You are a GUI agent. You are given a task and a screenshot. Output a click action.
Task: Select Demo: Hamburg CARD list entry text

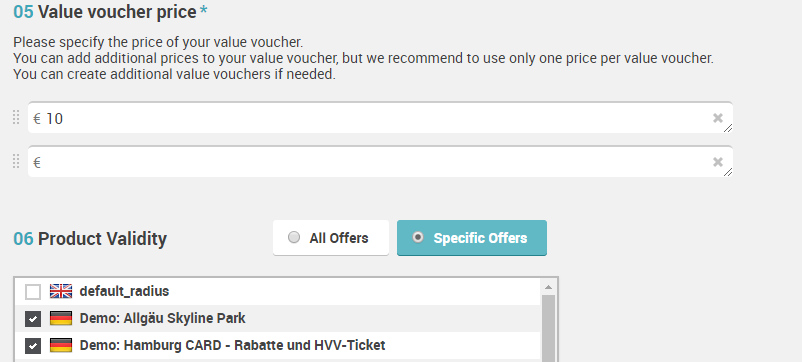click(232, 346)
